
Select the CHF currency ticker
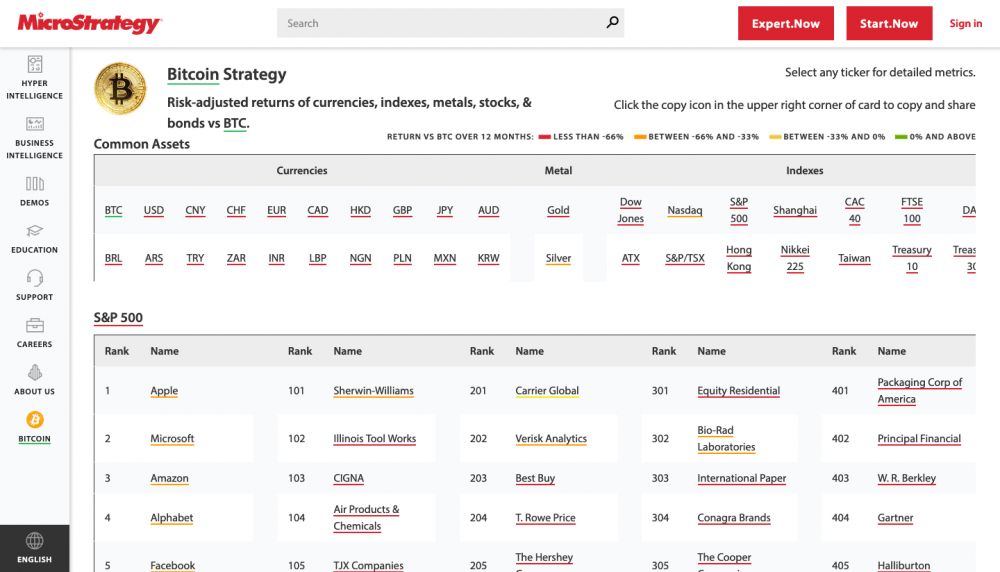[x=236, y=210]
